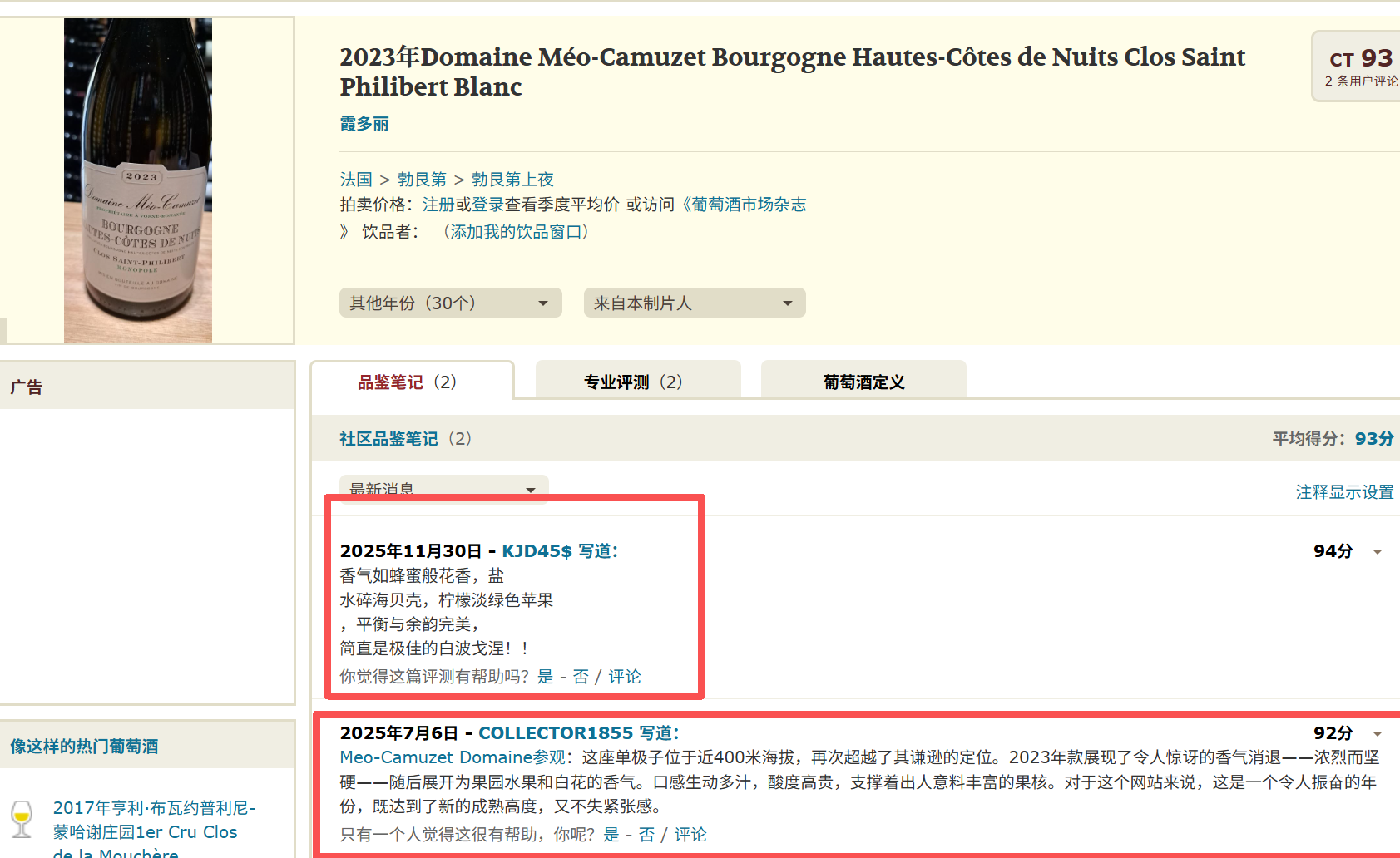Click the 平均得分 93分 score
Screen dimensions: 1400x858
coord(1374,439)
